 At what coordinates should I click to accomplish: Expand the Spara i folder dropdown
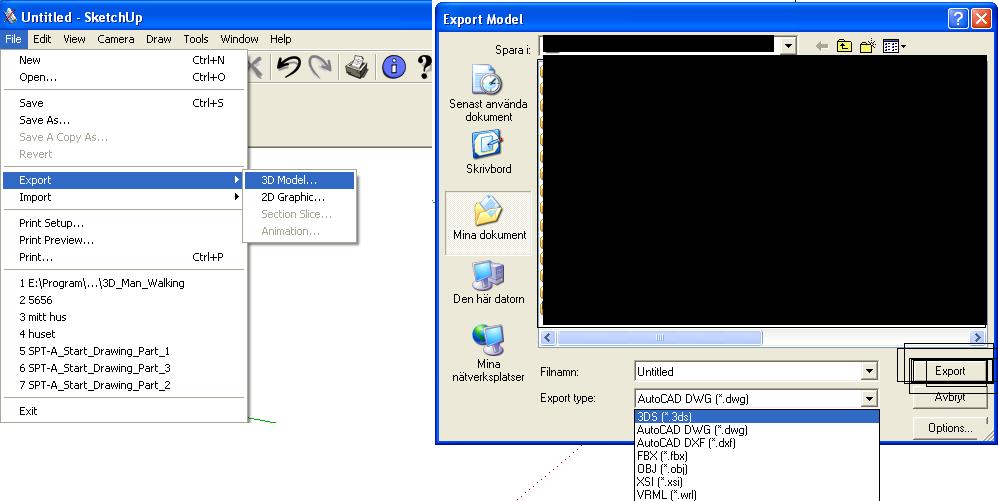789,45
